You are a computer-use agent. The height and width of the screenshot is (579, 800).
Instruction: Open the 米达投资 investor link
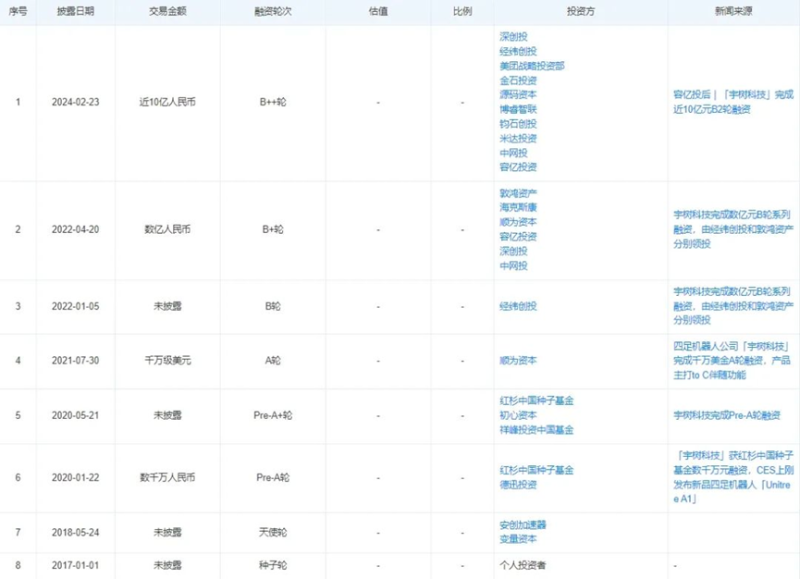pos(518,138)
